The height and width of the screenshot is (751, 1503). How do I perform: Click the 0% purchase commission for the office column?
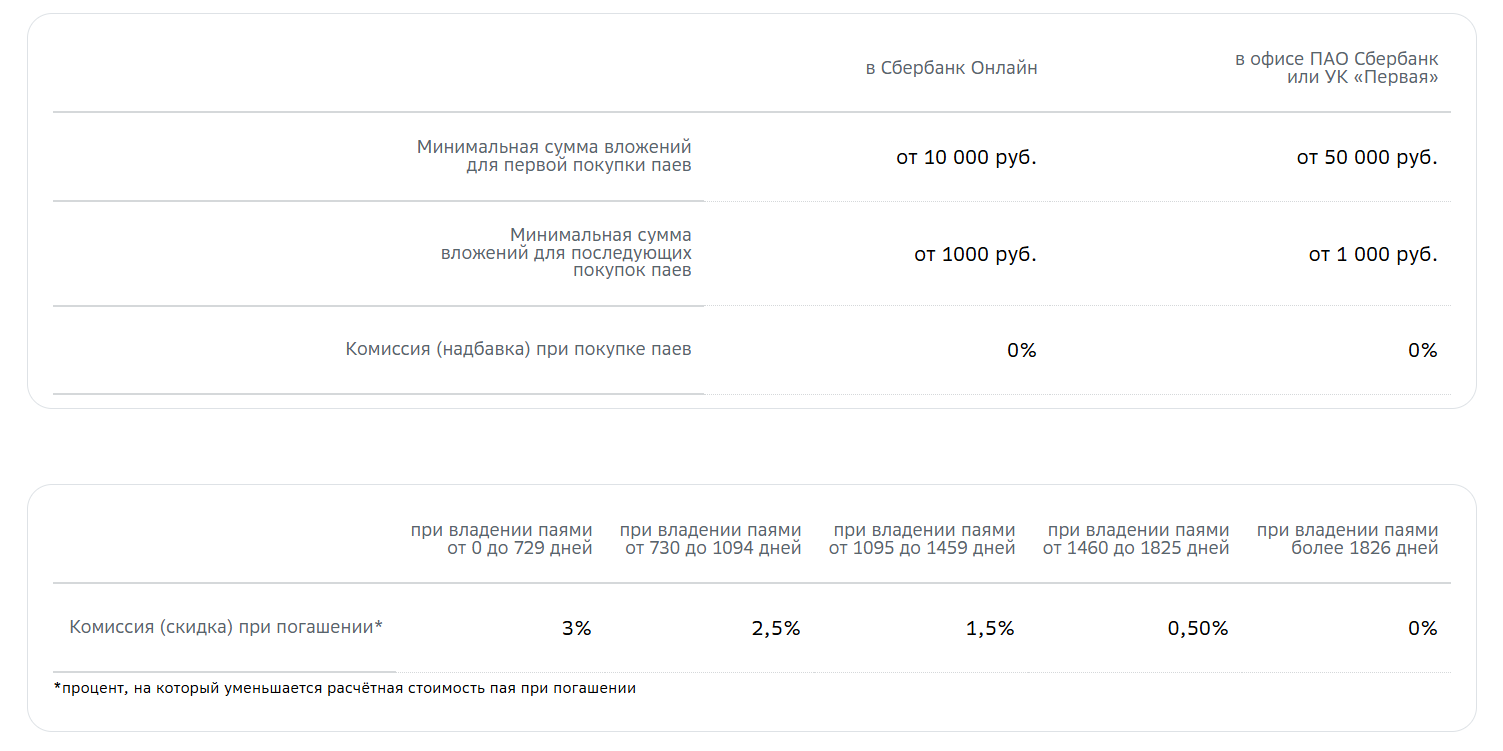1422,350
